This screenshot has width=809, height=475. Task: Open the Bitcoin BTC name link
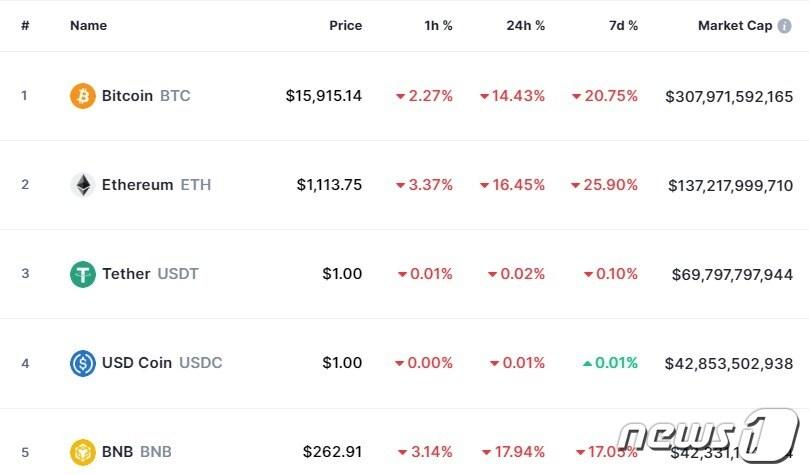point(145,96)
